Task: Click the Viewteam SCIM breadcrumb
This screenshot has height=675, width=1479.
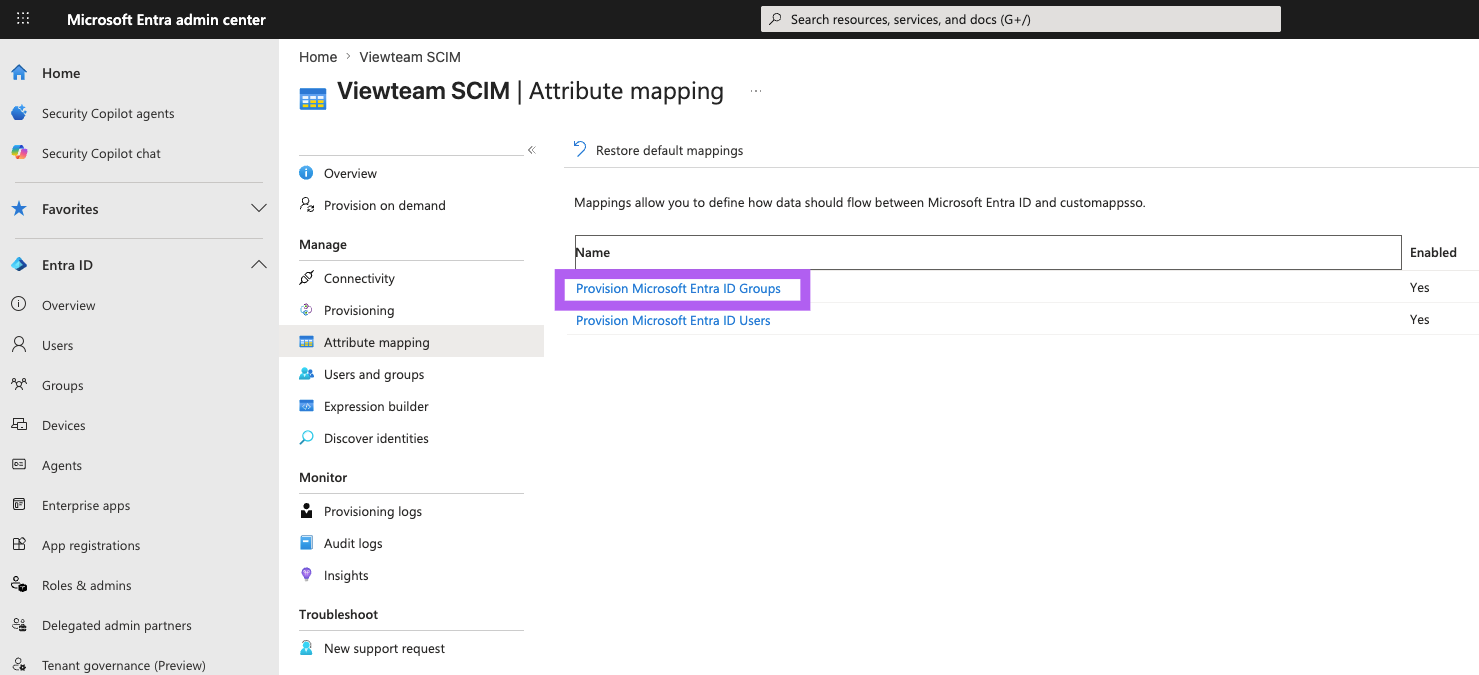Action: [410, 57]
